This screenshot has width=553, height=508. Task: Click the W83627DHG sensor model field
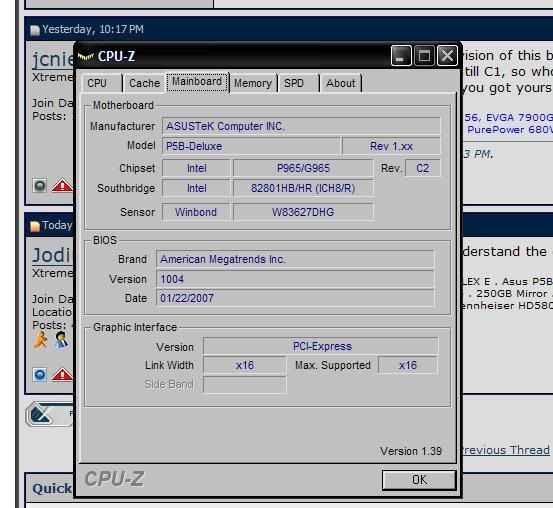click(303, 212)
